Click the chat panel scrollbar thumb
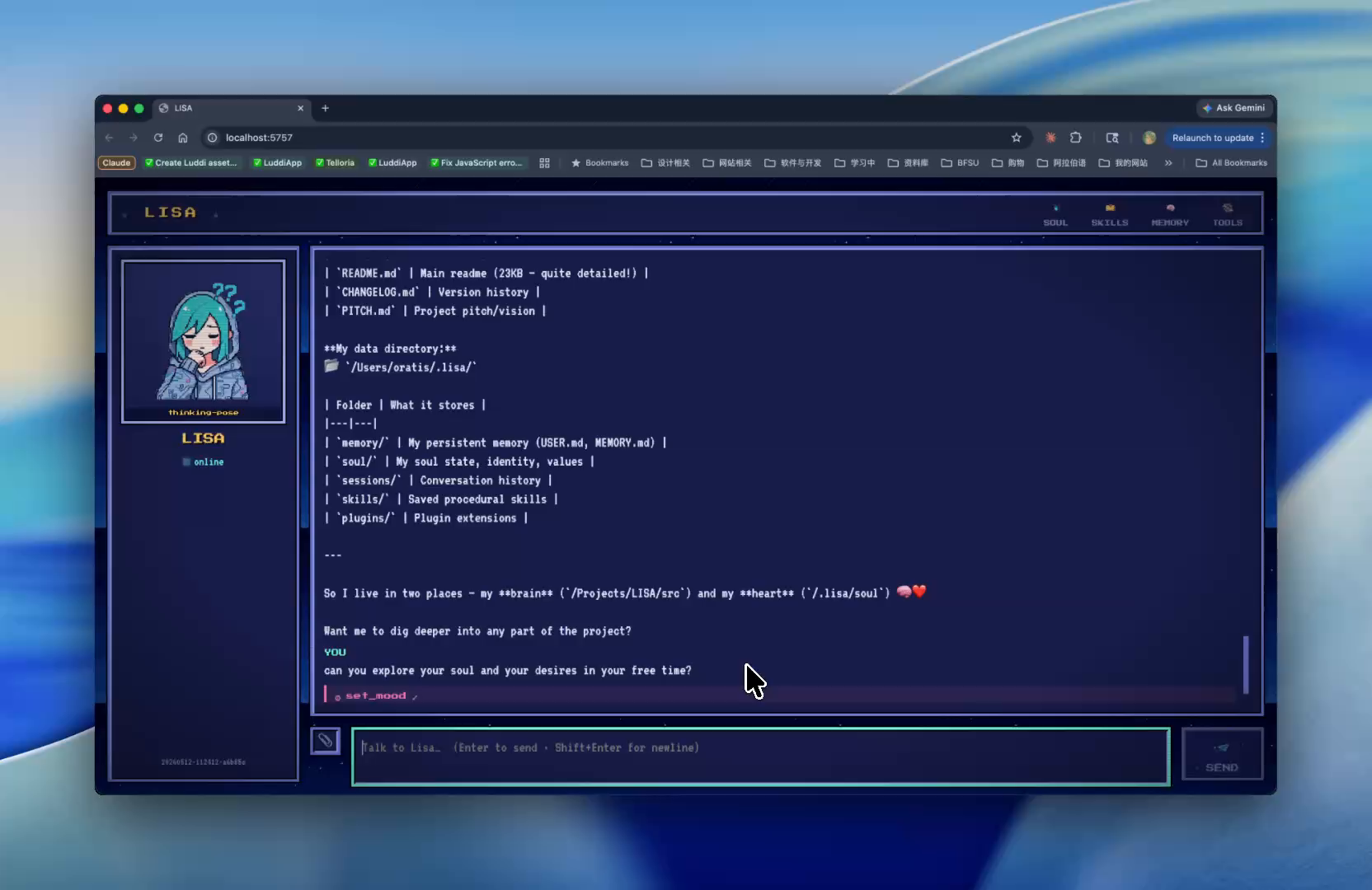The width and height of the screenshot is (1372, 890). click(x=1245, y=664)
